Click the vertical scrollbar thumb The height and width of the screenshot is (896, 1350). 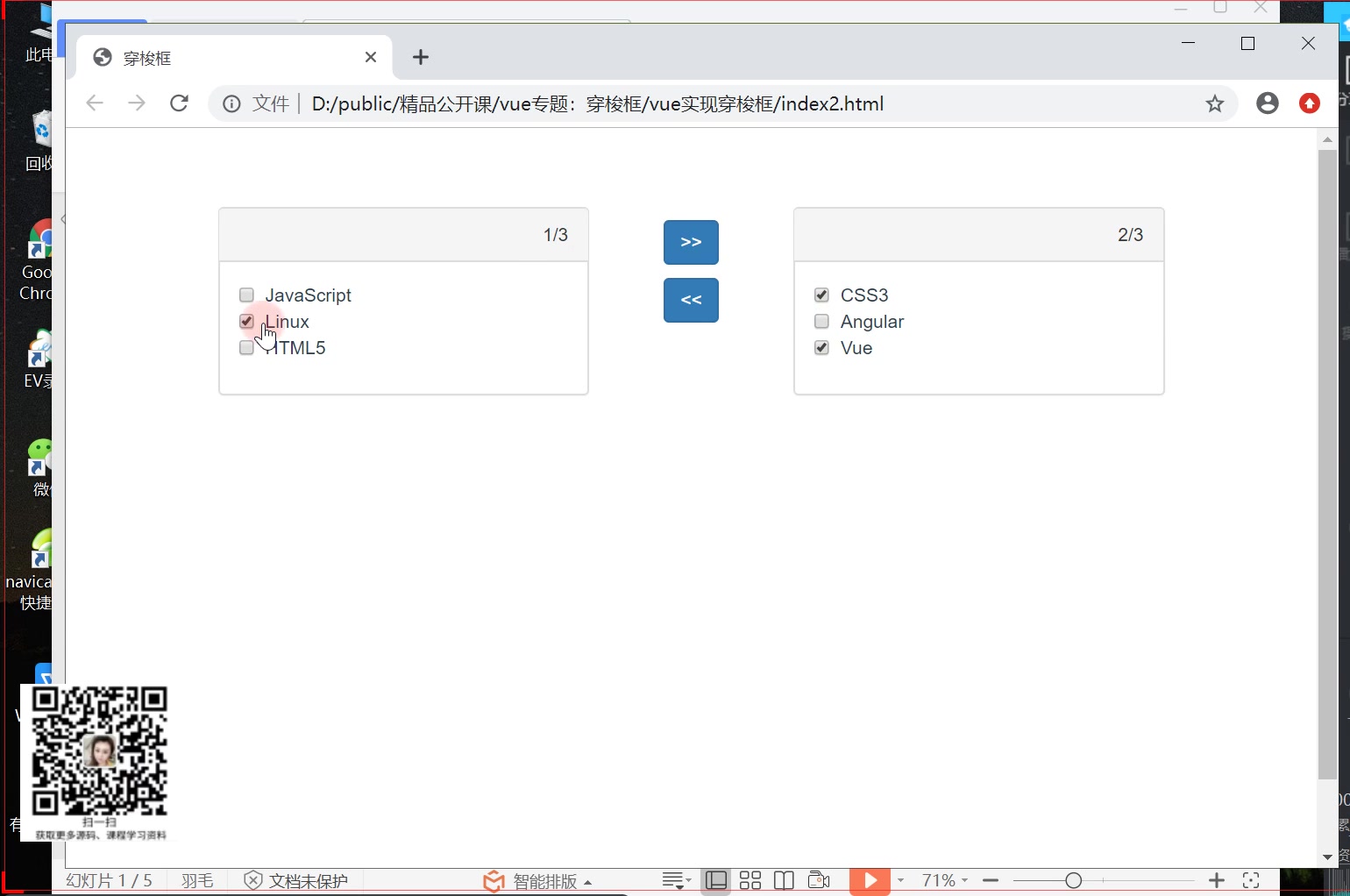pos(1327,465)
